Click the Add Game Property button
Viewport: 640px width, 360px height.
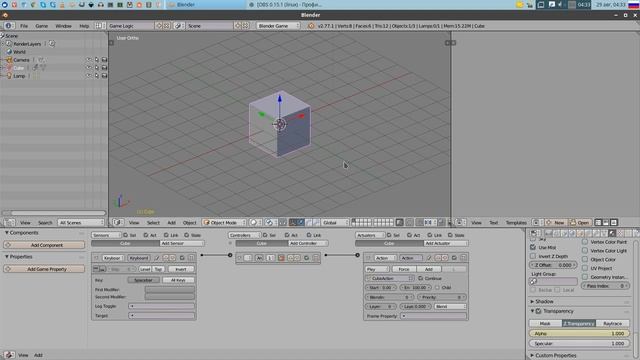44,269
